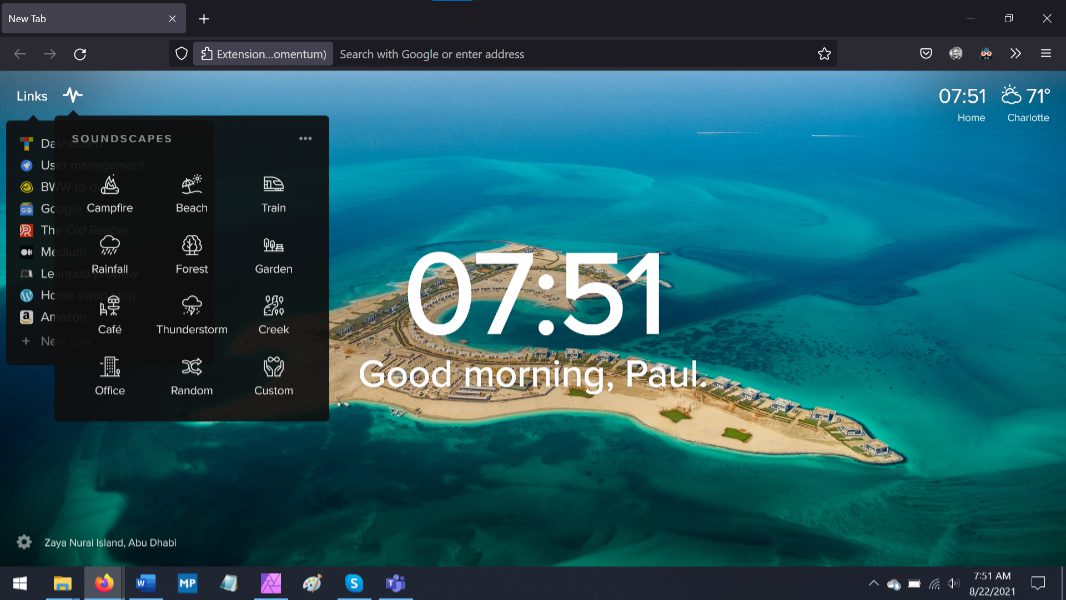The width and height of the screenshot is (1066, 600).
Task: Expand the Firefox toolbar overflow chevron
Action: point(1016,54)
